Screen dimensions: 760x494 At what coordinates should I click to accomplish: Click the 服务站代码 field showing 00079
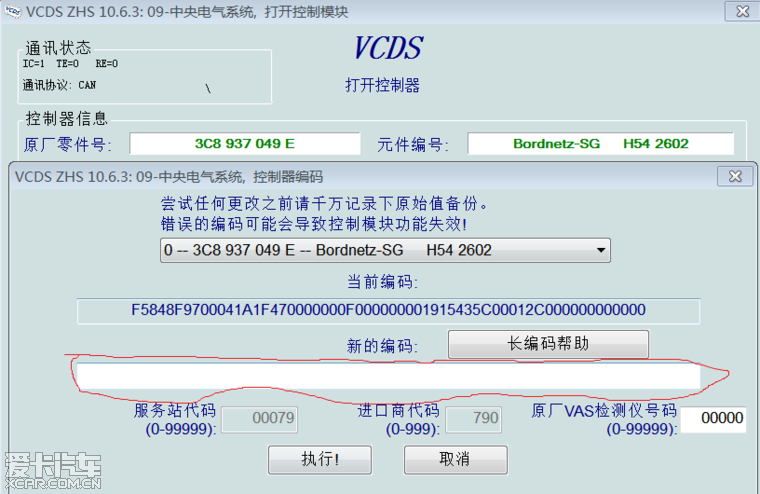click(260, 419)
